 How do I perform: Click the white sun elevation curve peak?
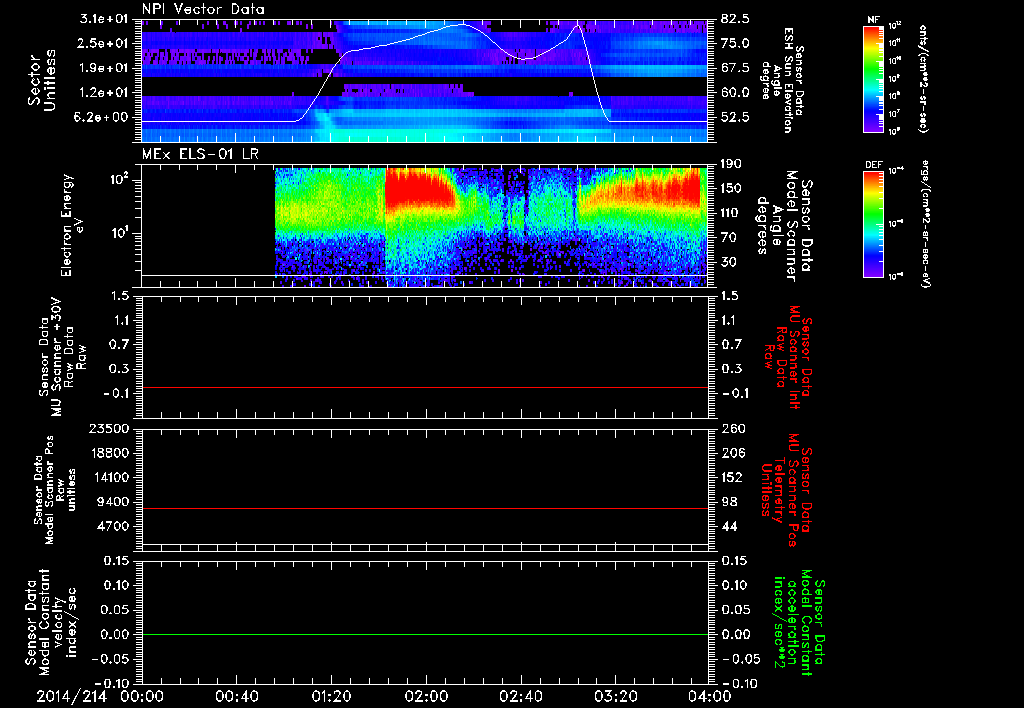pos(461,24)
